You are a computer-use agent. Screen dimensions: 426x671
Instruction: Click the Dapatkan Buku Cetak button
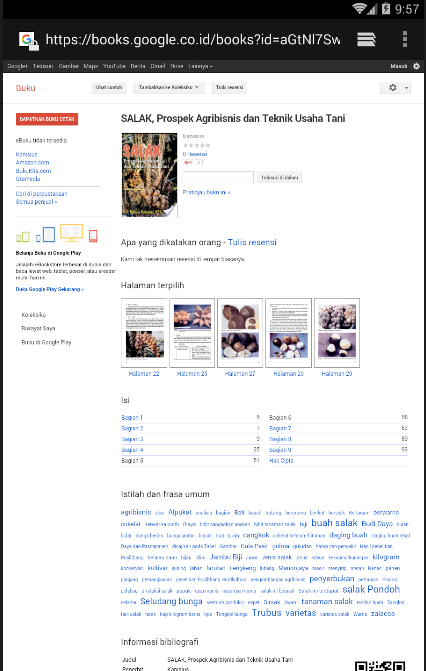tap(47, 119)
